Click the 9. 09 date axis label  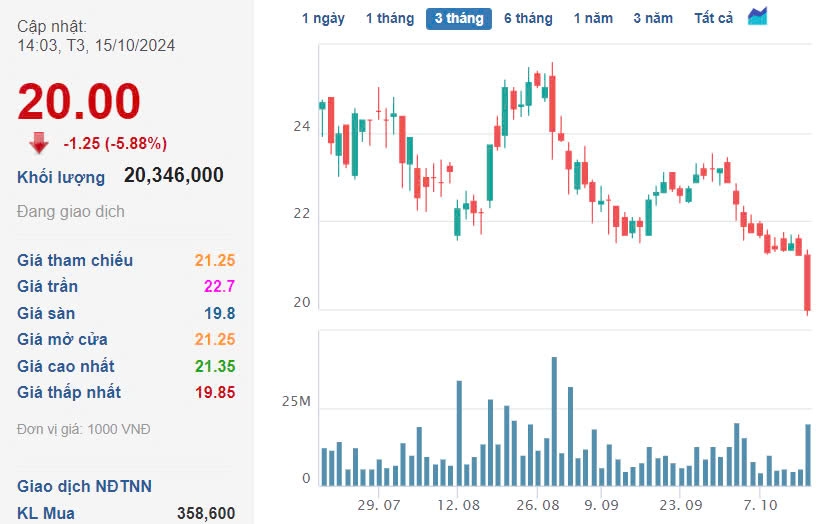(601, 505)
